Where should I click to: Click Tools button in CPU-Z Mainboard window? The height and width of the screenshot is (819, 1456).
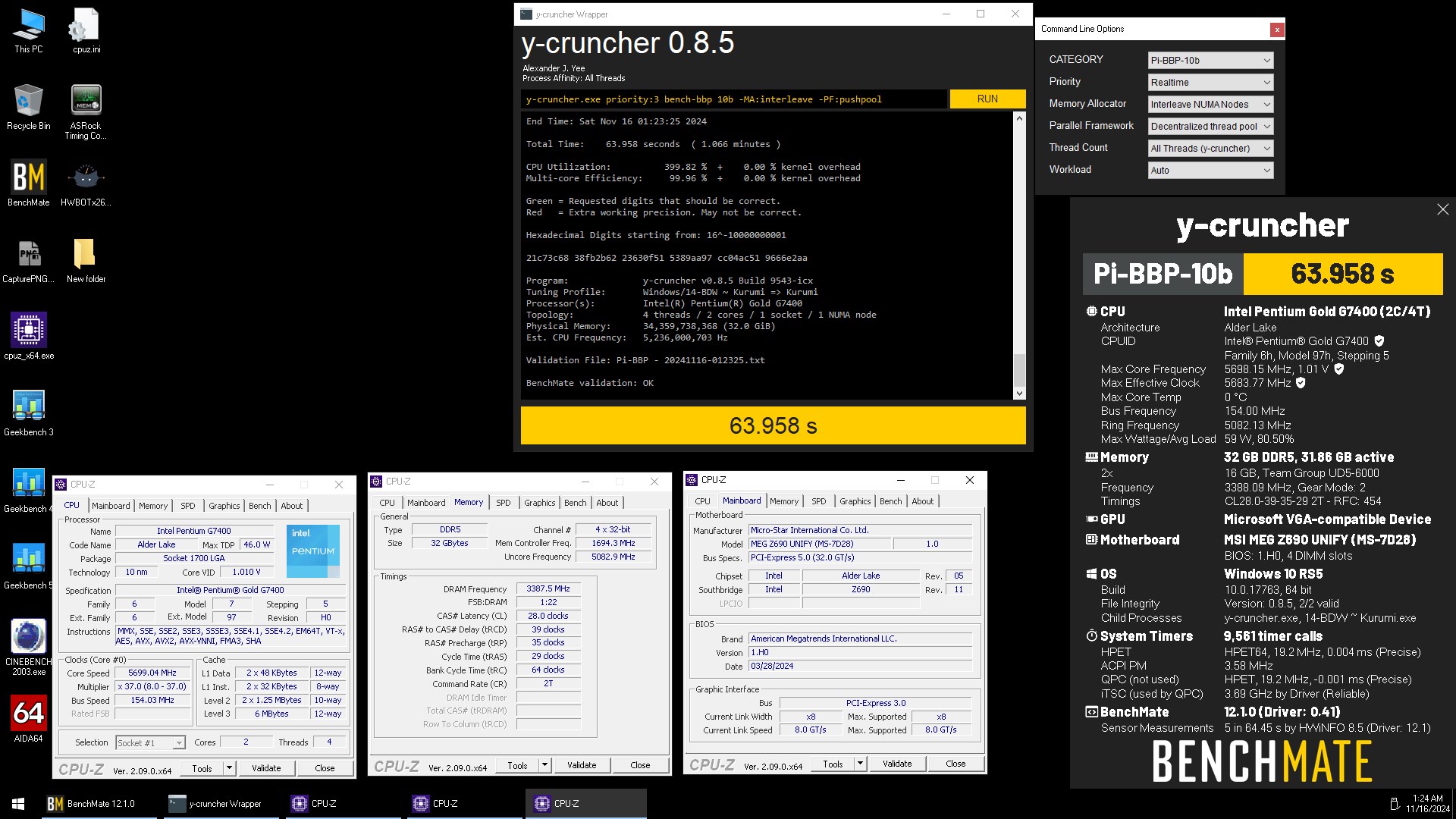coord(833,764)
